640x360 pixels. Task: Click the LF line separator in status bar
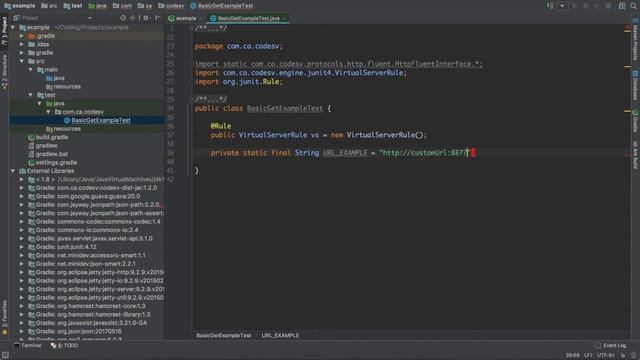[588, 355]
